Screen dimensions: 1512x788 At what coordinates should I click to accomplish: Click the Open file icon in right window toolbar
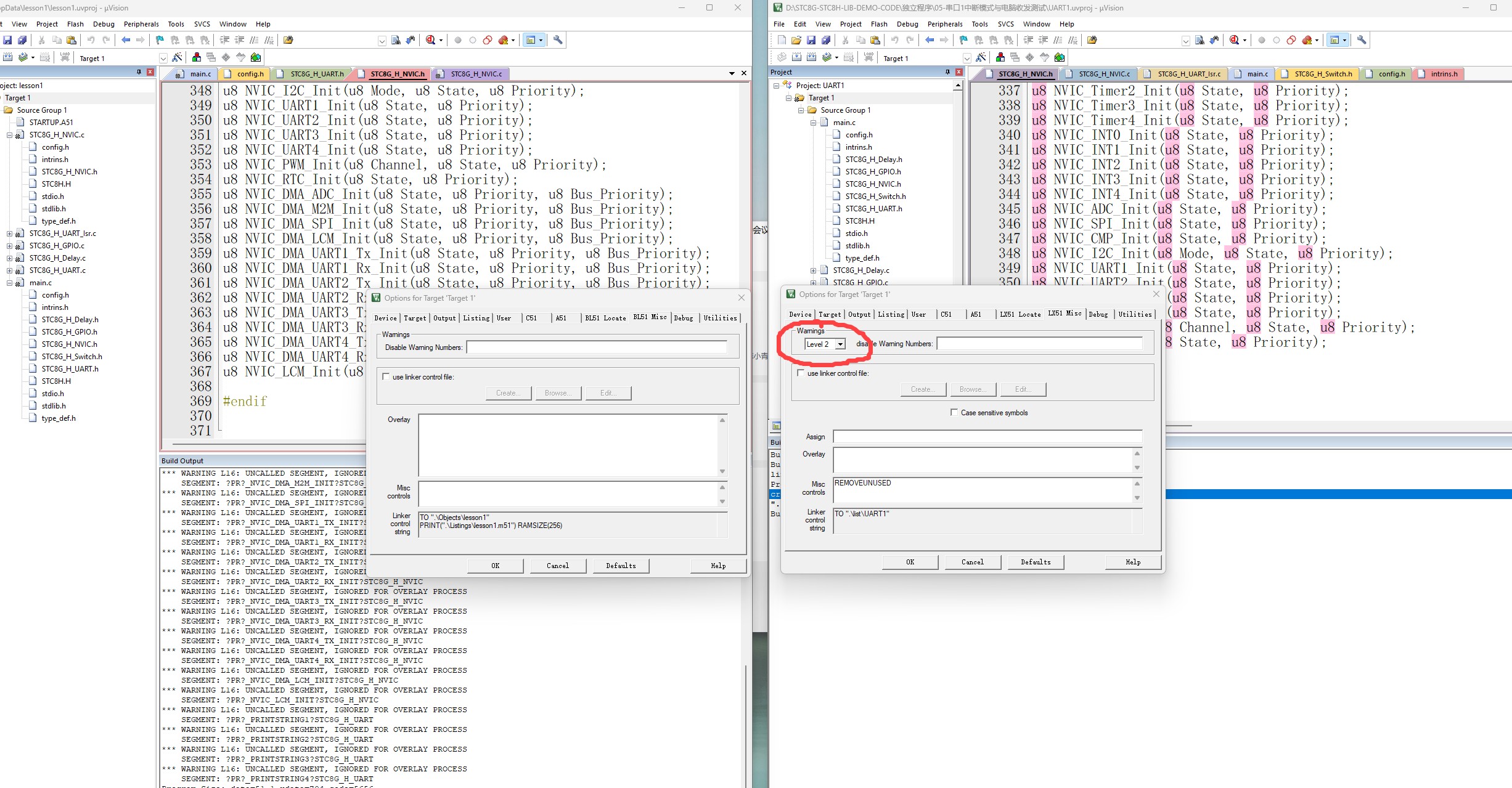tap(796, 40)
